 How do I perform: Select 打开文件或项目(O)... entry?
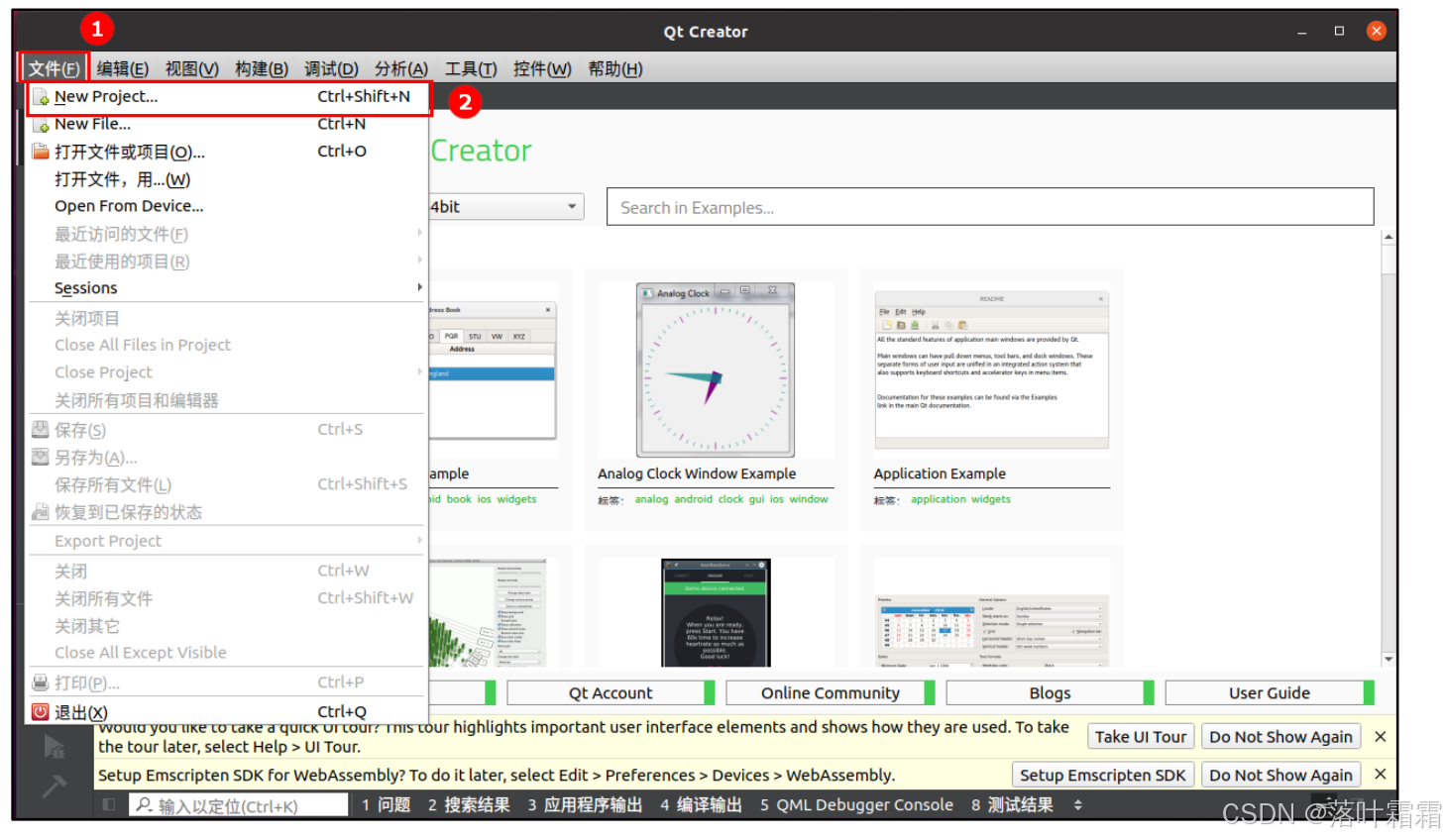click(x=228, y=152)
